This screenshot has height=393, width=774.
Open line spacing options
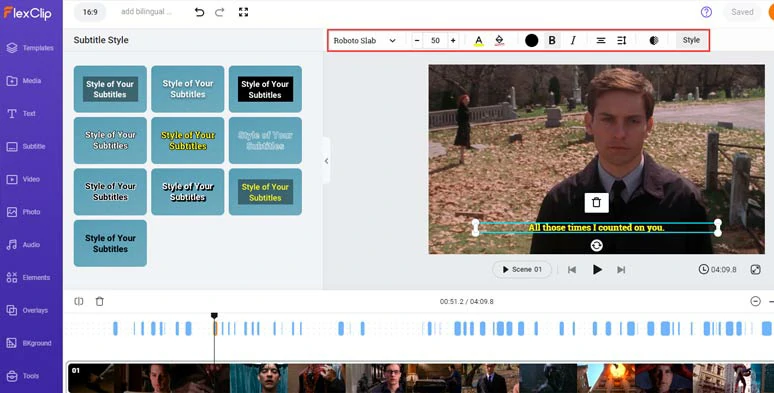pos(621,40)
